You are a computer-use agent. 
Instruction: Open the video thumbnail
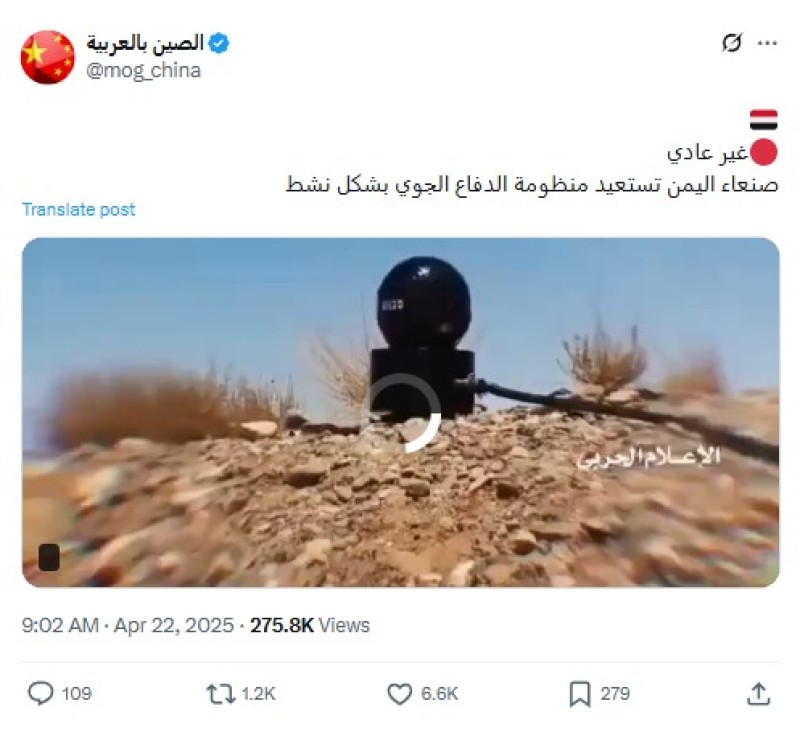(x=401, y=412)
